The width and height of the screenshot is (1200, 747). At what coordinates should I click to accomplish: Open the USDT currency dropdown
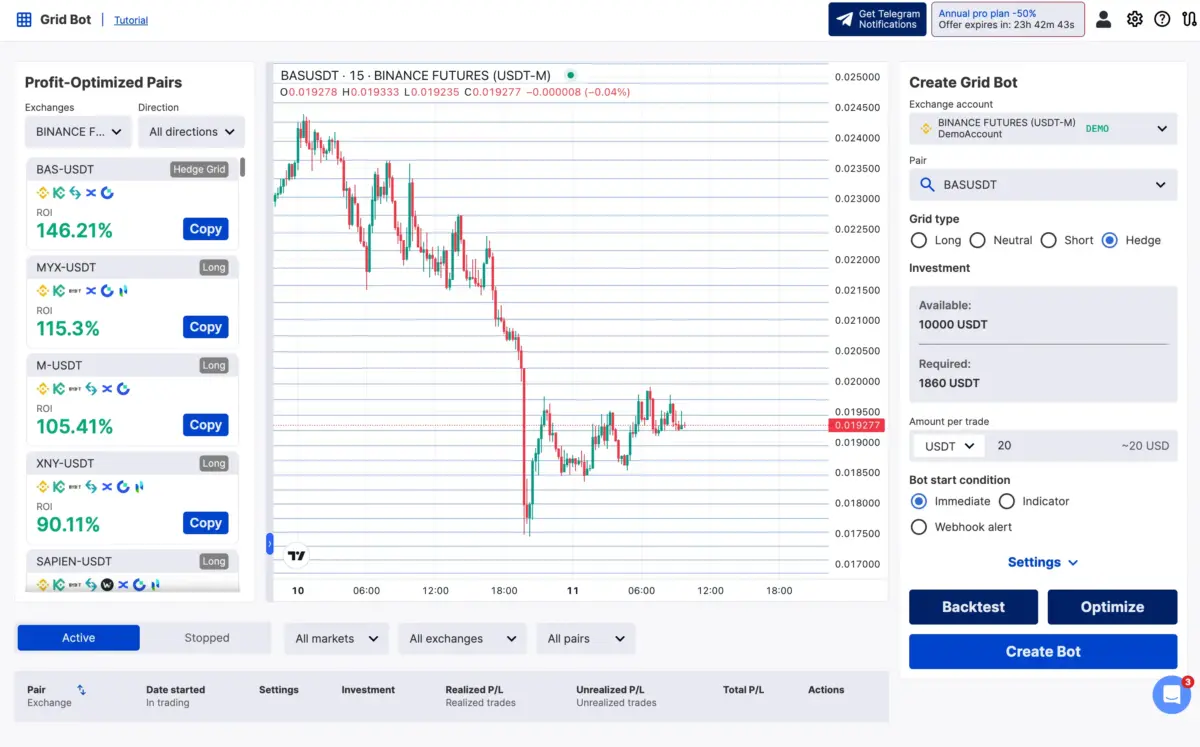point(949,446)
